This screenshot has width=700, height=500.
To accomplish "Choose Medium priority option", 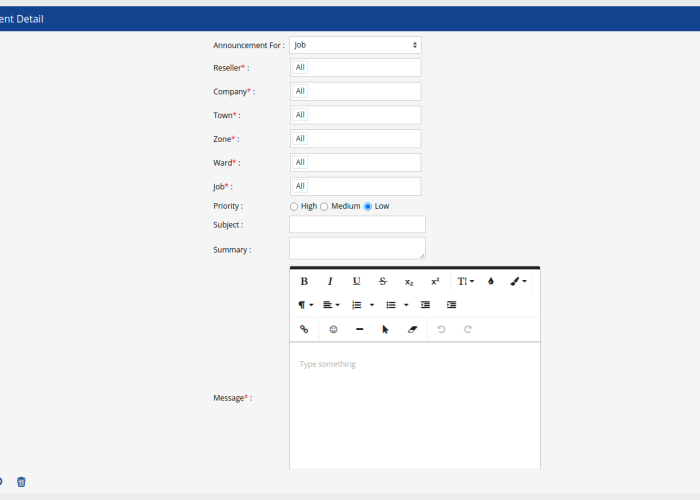I will (x=324, y=206).
